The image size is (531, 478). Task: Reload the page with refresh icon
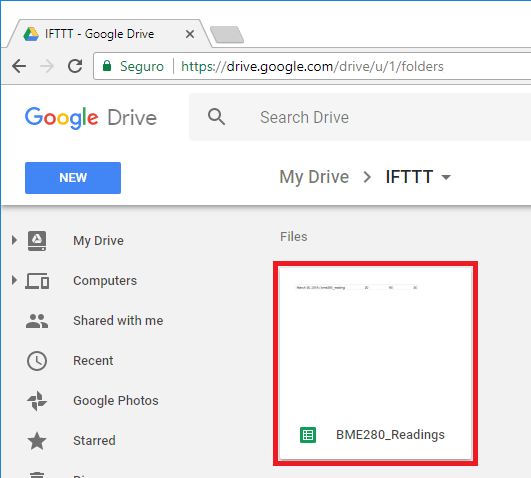coord(75,66)
